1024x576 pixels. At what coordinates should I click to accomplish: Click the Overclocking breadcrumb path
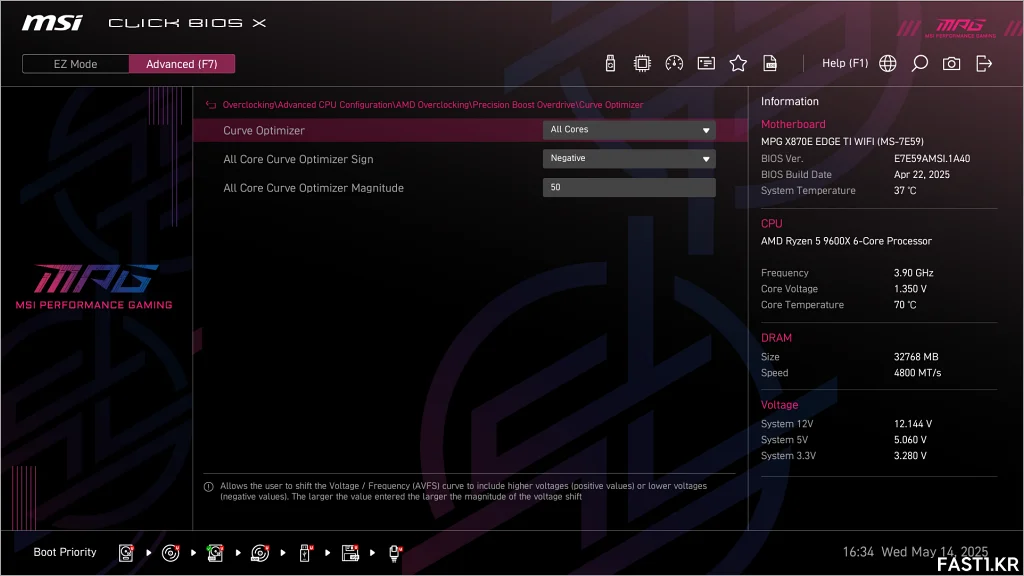pyautogui.click(x=433, y=104)
